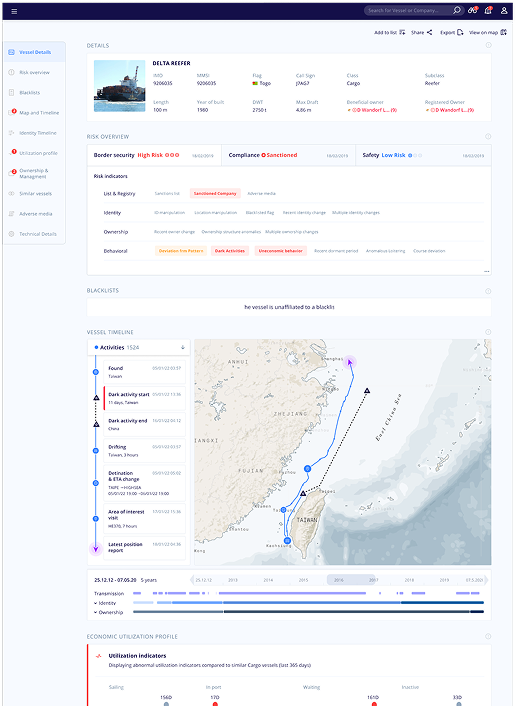516x706 pixels.
Task: Click the Utilization profile badge icon
Action: point(12,153)
